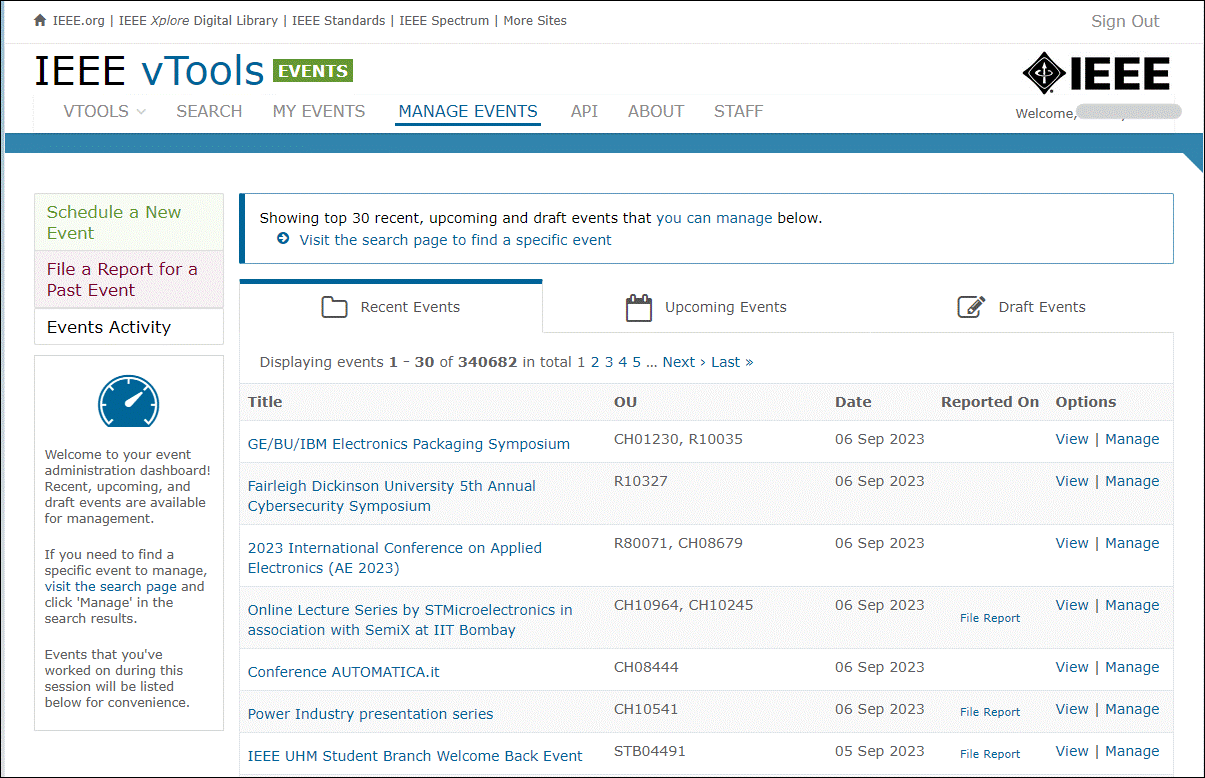Click Manage for Conference AUTOMATICA.it
Viewport: 1205px width, 778px height.
click(1132, 667)
